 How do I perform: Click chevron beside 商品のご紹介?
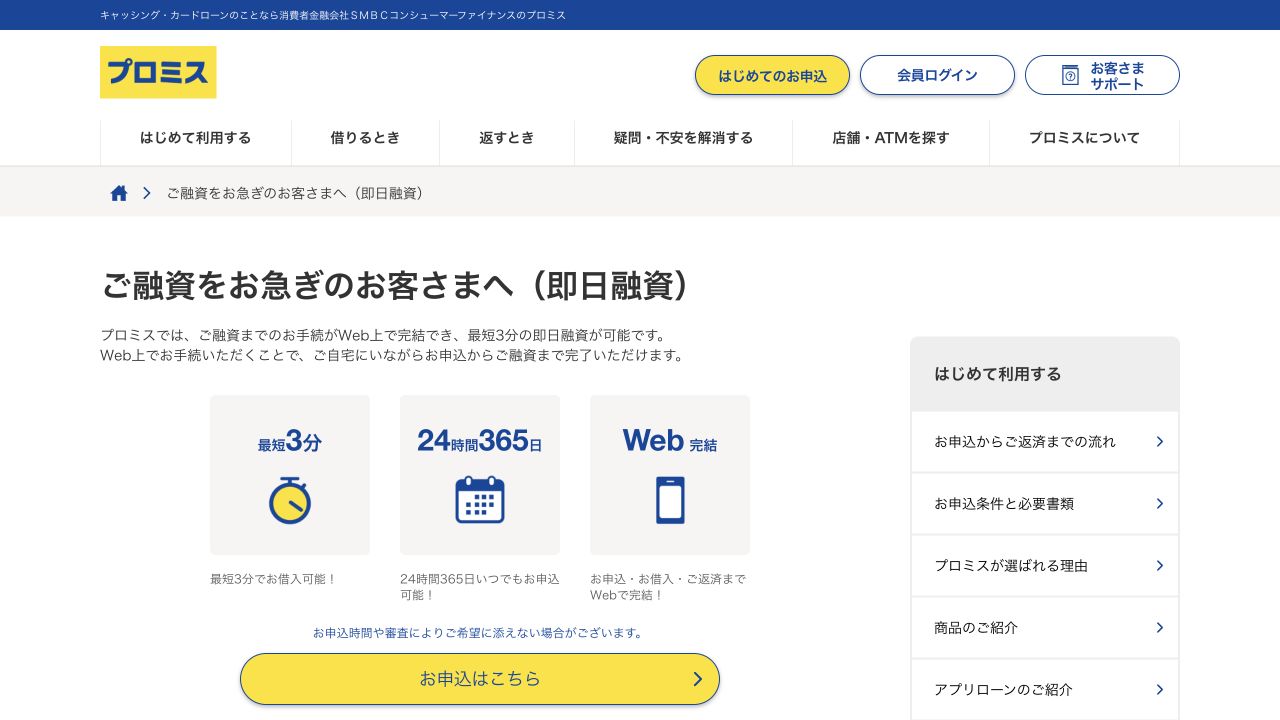(x=1160, y=628)
